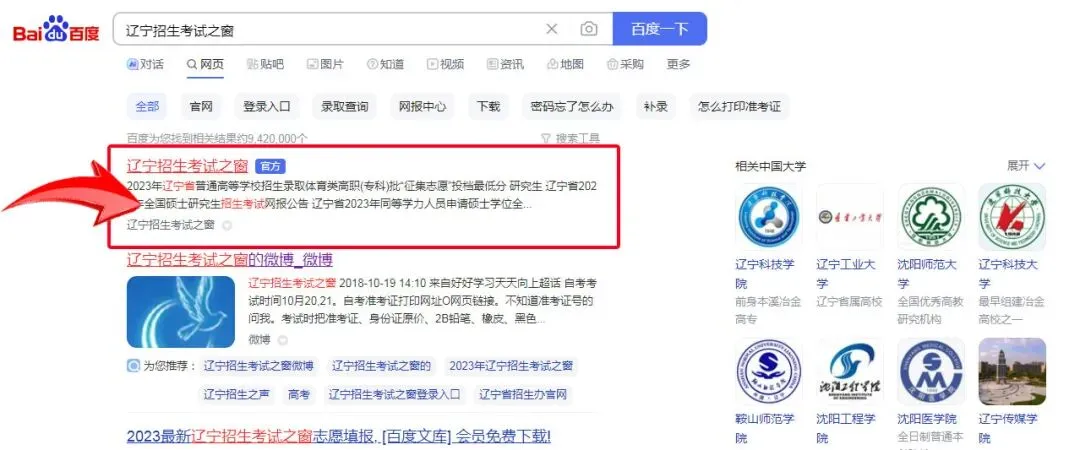The image size is (1080, 450).
Task: Open 鞍山师范学院 logo
Action: point(769,372)
